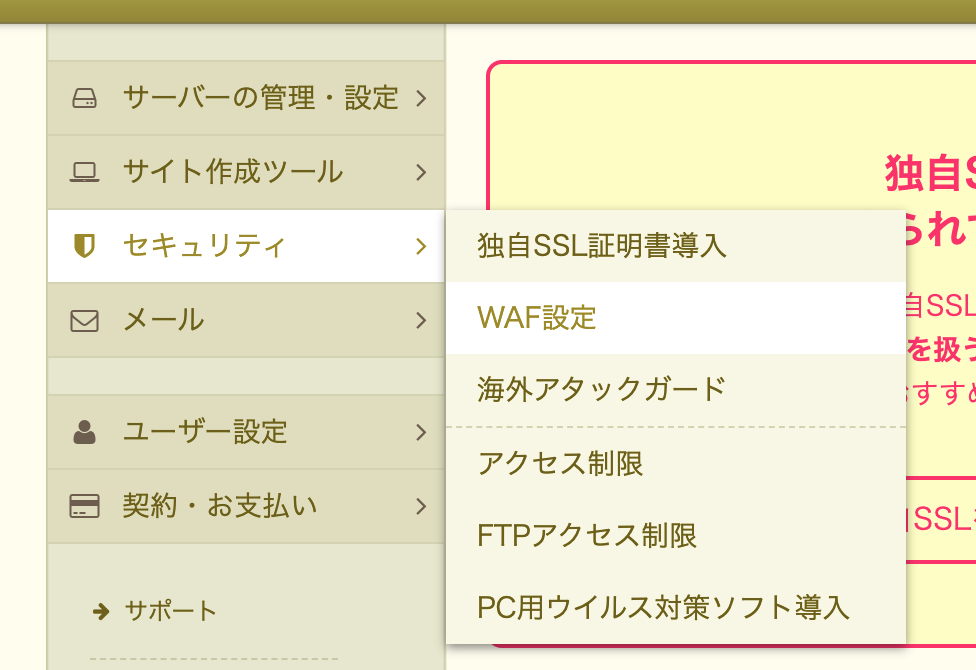
Task: Click the セキュリティ sidebar menu label
Action: pyautogui.click(x=204, y=246)
